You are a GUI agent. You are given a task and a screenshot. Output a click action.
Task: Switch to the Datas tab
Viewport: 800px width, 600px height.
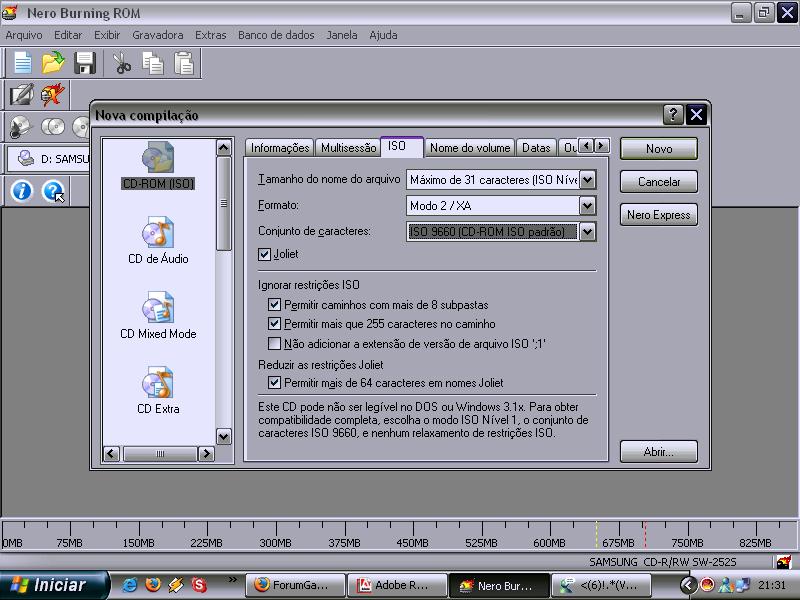(536, 148)
